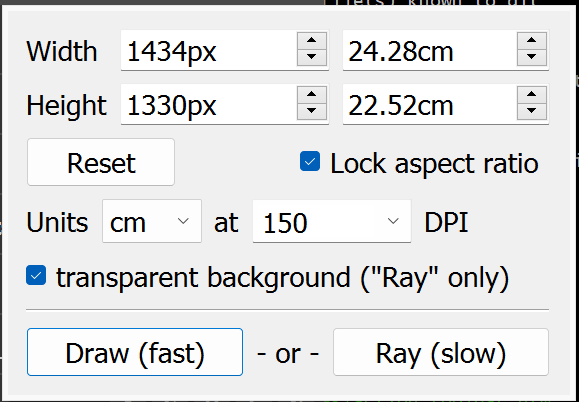This screenshot has width=579, height=402.
Task: Focus the 24.28cm width field
Action: click(x=430, y=50)
